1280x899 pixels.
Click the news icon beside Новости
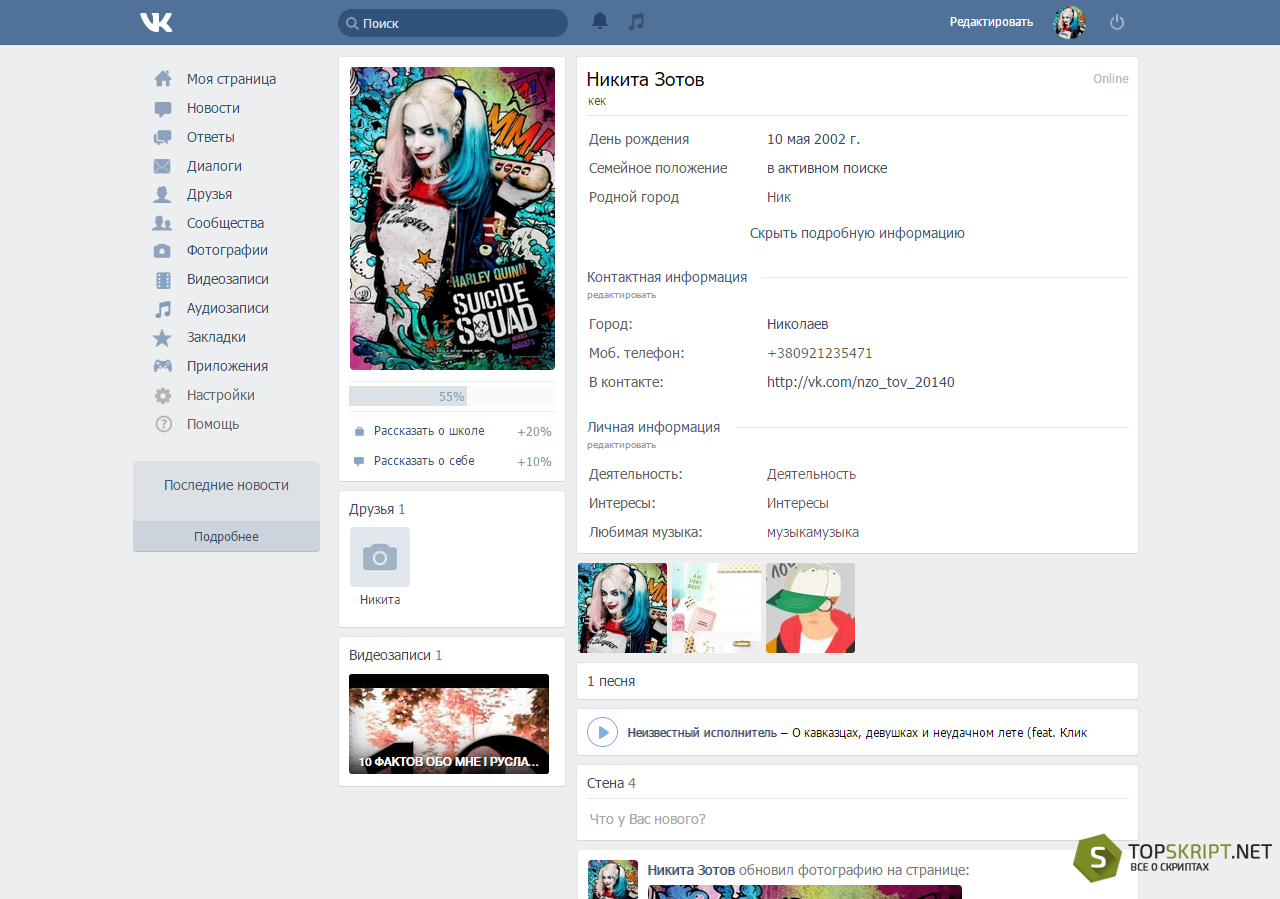[x=163, y=108]
